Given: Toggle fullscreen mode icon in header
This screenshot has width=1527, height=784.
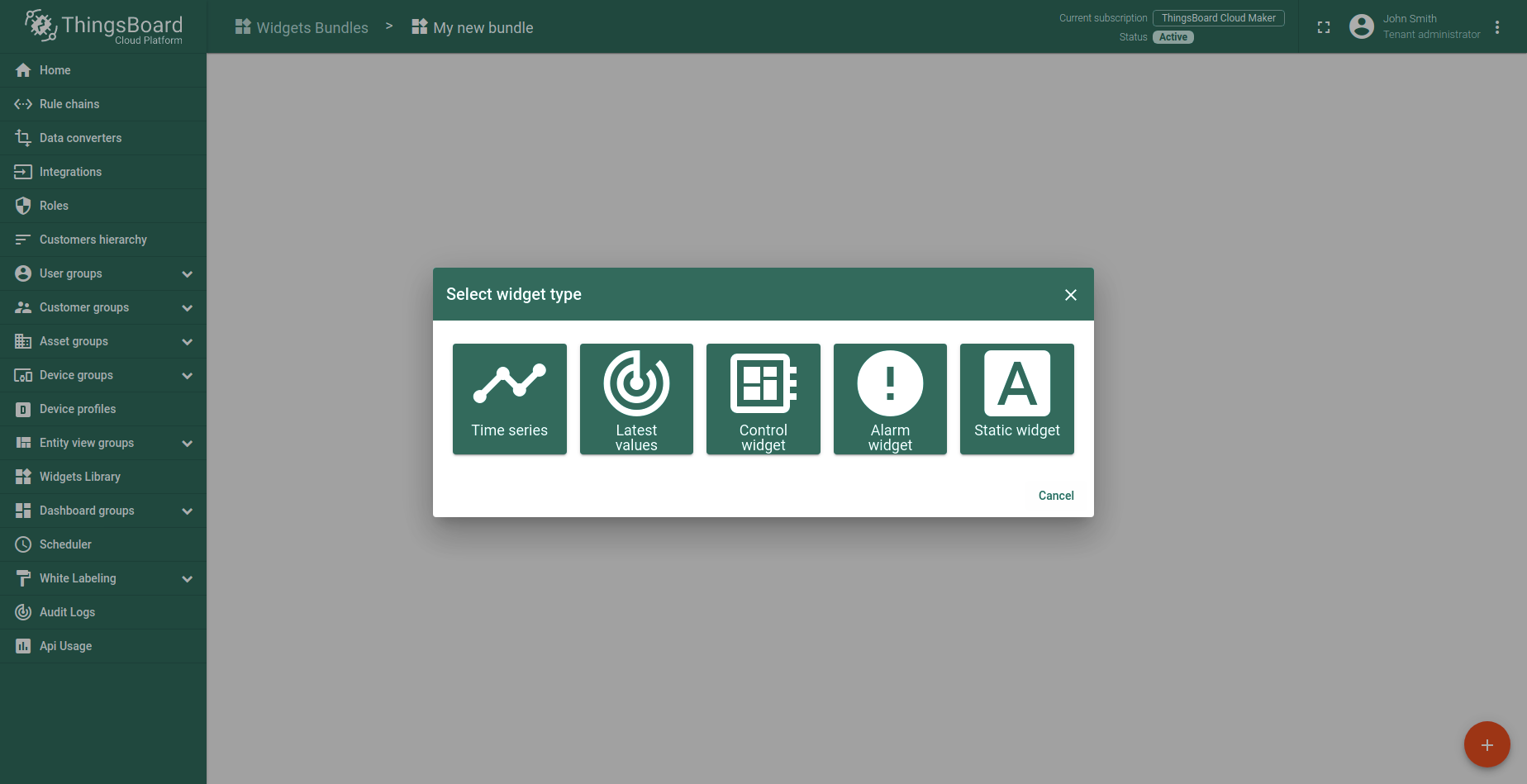Looking at the screenshot, I should pyautogui.click(x=1324, y=27).
